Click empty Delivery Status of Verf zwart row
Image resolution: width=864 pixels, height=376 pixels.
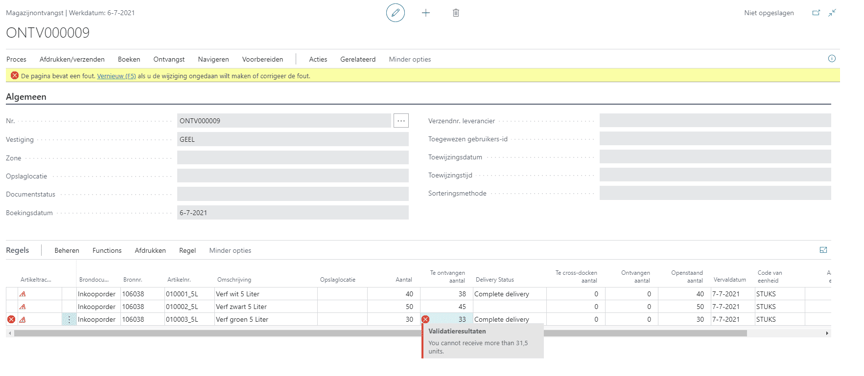tap(509, 307)
